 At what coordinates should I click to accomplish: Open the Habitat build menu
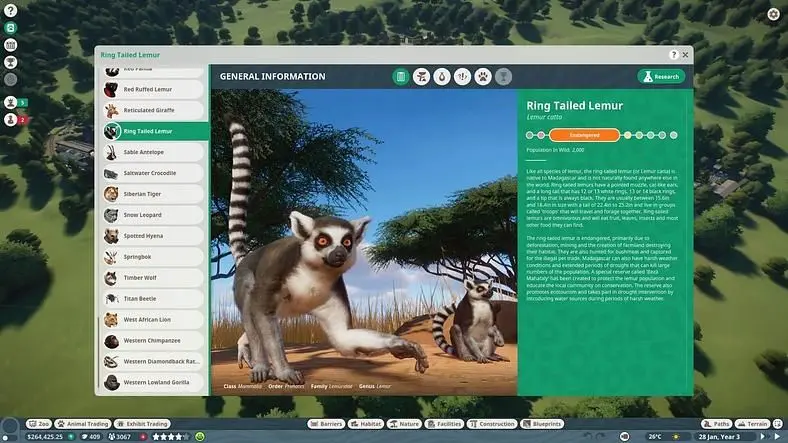point(366,424)
